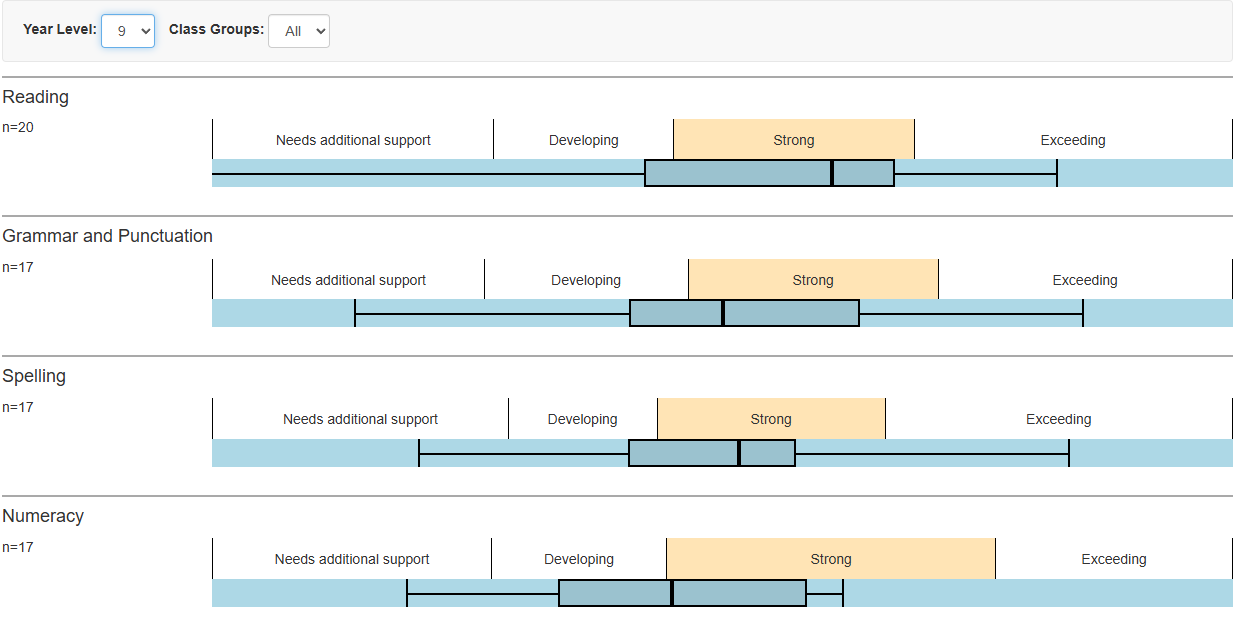Click the Strong band in Spelling
1241x617 pixels.
pos(771,419)
